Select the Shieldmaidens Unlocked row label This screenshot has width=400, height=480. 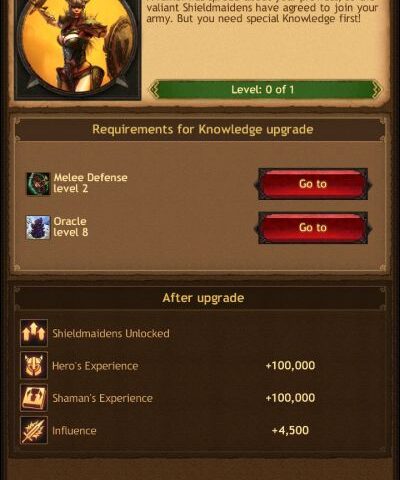111,333
